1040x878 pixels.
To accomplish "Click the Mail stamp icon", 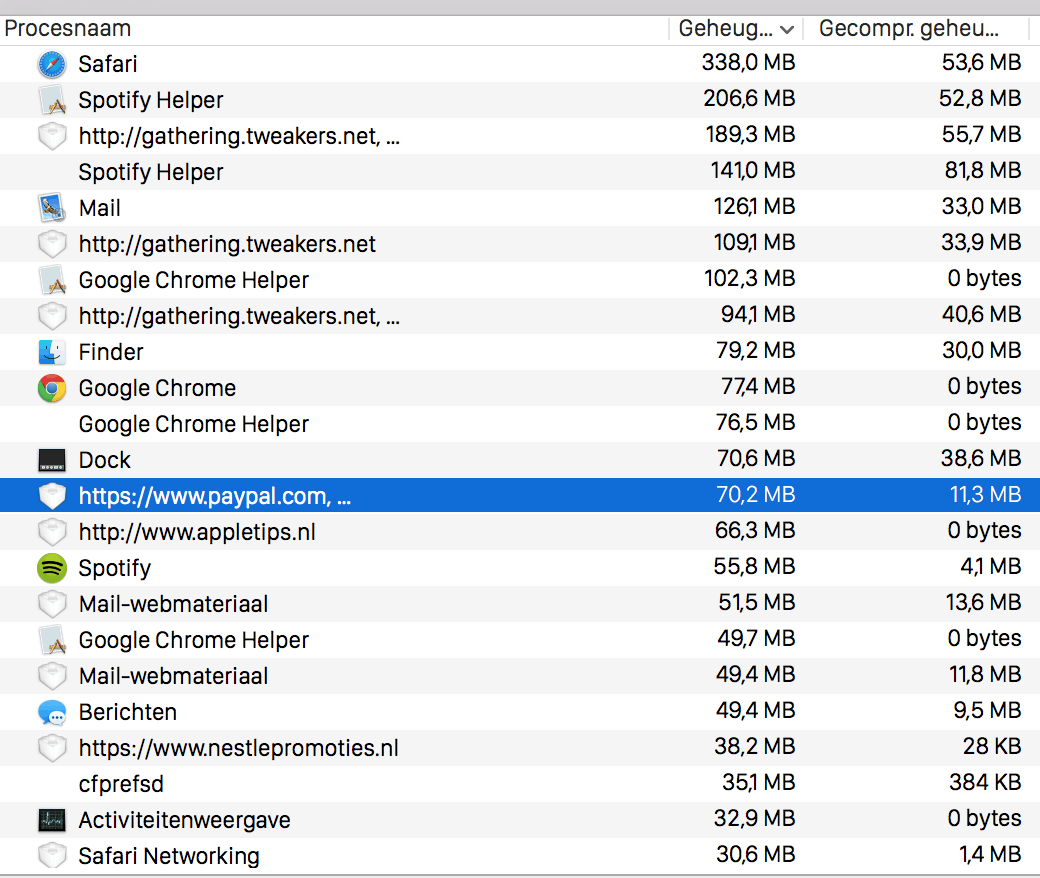I will coord(52,208).
